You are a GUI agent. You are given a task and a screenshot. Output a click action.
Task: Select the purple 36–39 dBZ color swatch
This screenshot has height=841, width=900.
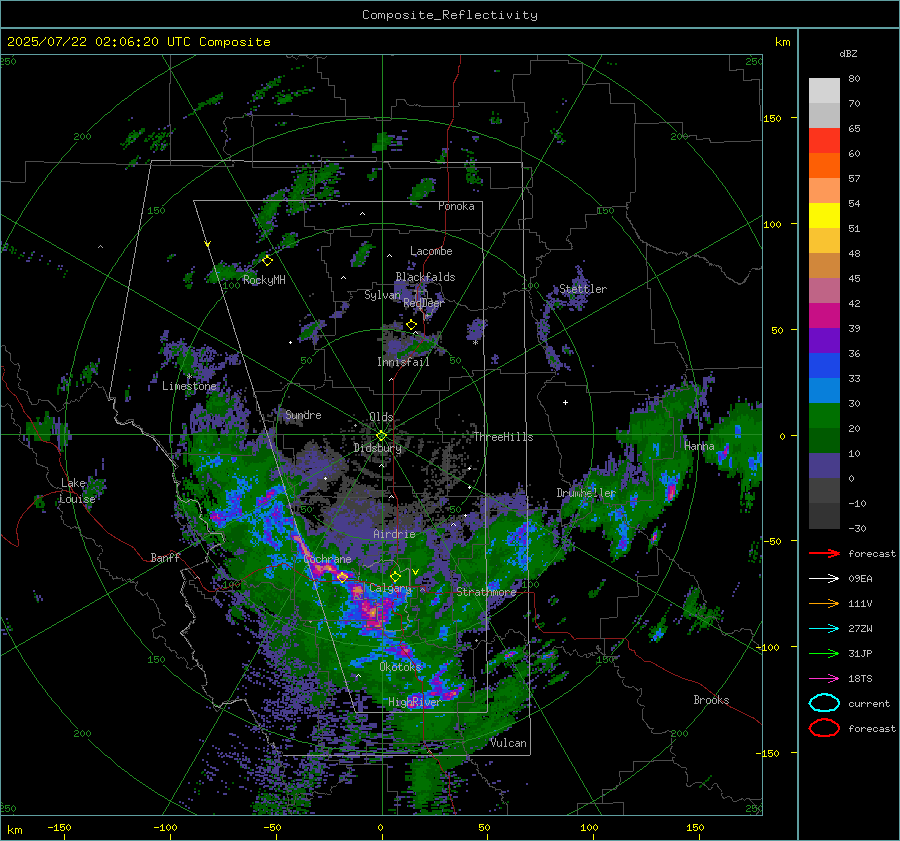tap(824, 341)
